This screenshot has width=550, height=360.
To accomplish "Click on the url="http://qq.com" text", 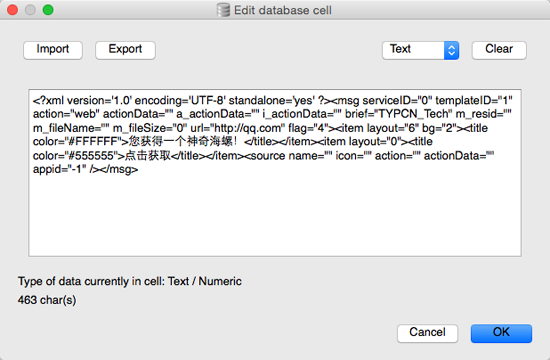I will tap(237, 128).
